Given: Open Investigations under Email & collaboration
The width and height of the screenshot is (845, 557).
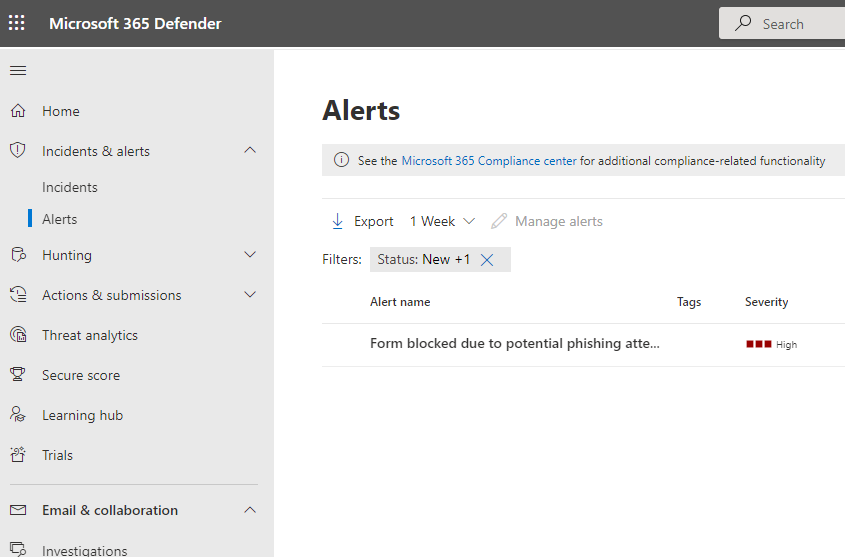Looking at the screenshot, I should 85,551.
